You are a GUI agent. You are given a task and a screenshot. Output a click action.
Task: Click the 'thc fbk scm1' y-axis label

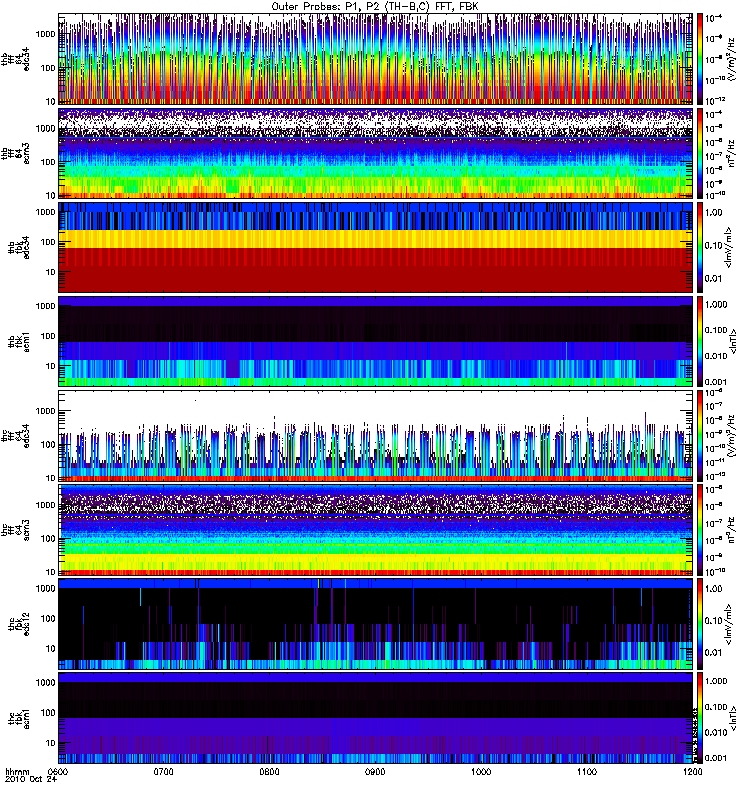(x=19, y=718)
